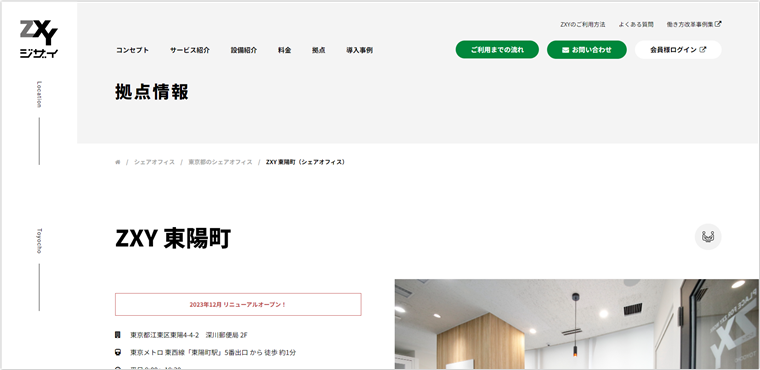The width and height of the screenshot is (760, 370).
Task: Click the 拠点情報 page title
Action: [152, 92]
